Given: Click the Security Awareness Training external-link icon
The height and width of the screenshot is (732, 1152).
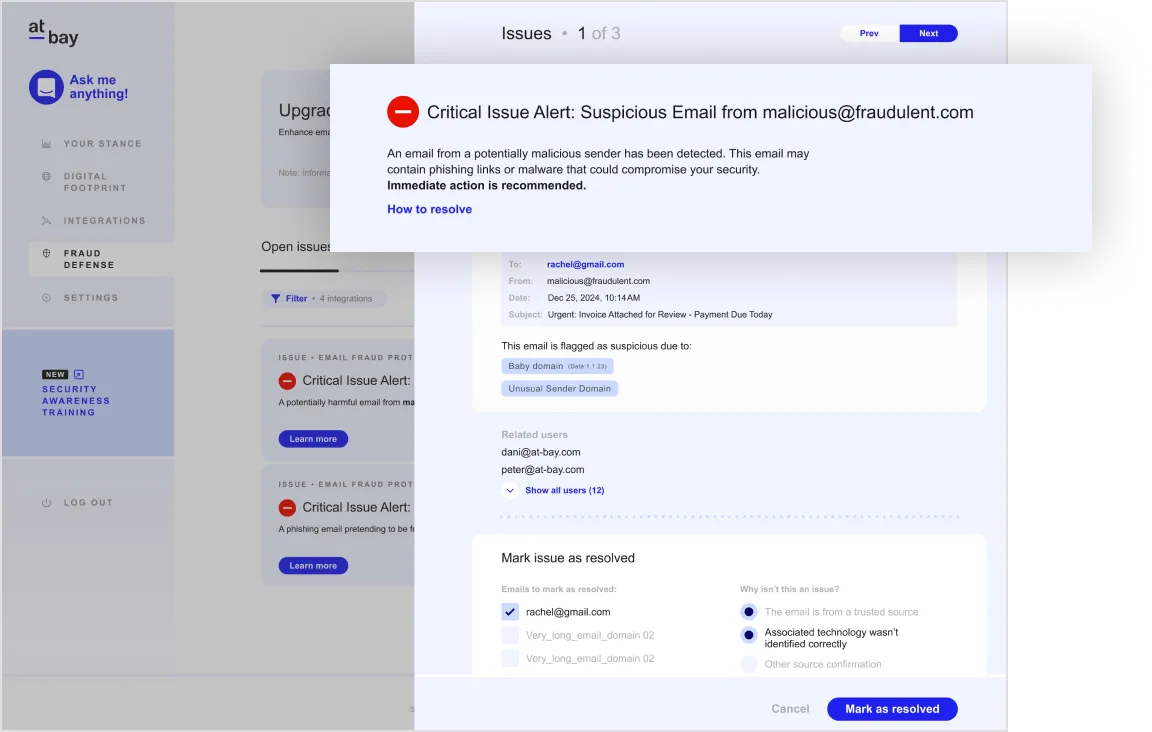Looking at the screenshot, I should point(79,375).
